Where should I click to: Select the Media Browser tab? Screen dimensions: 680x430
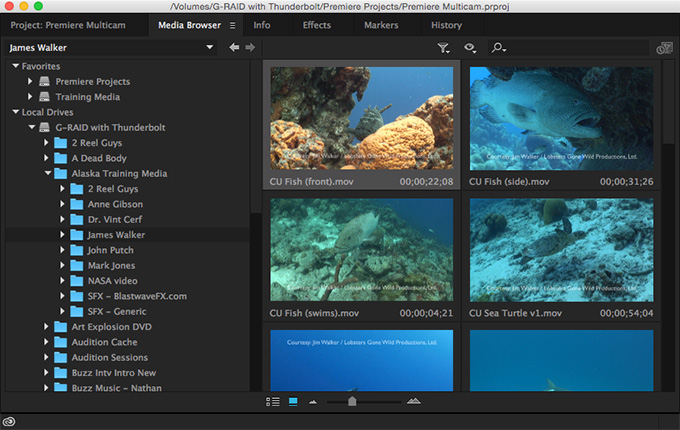190,25
